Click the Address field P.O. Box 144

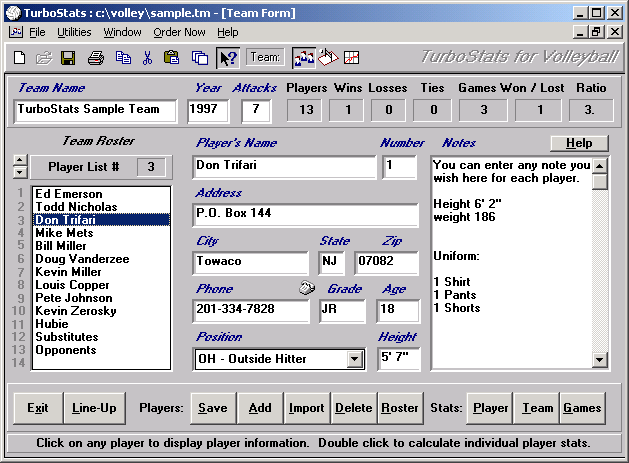click(x=305, y=215)
